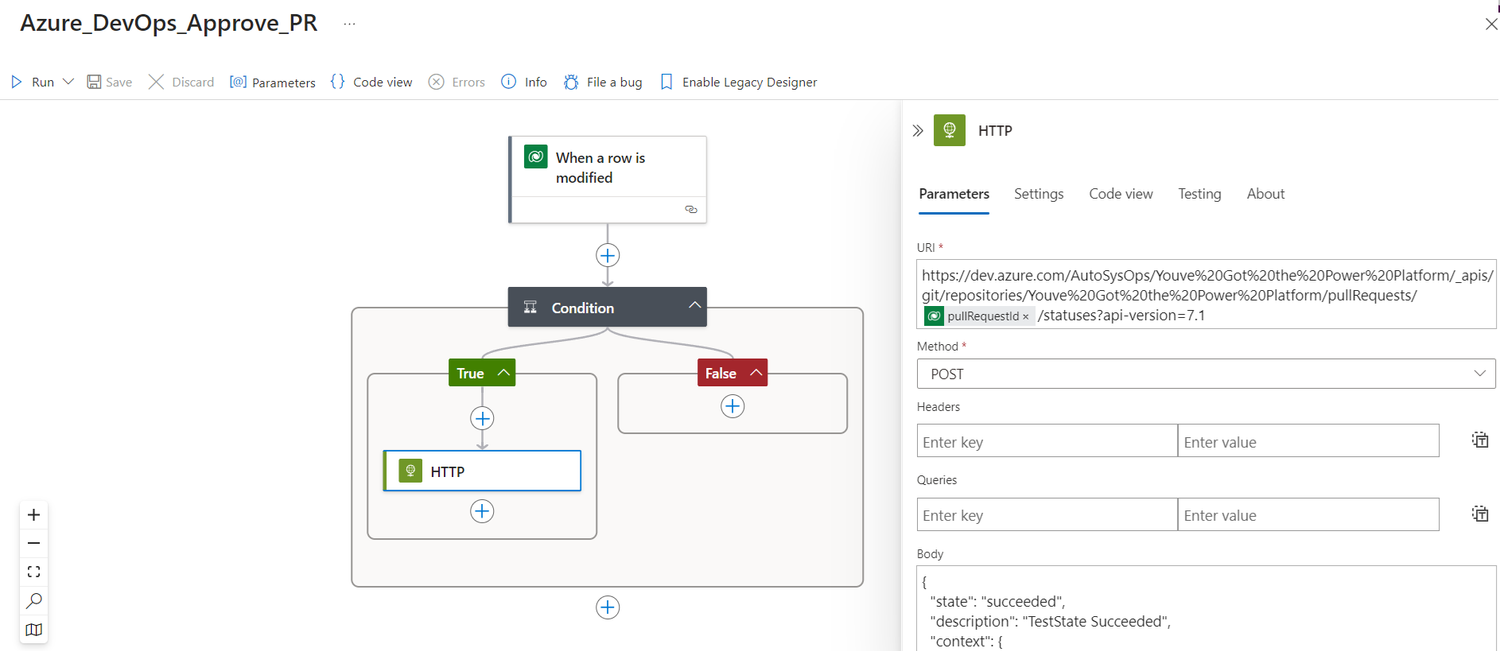
Task: Enable Legacy Designer
Action: (x=737, y=81)
